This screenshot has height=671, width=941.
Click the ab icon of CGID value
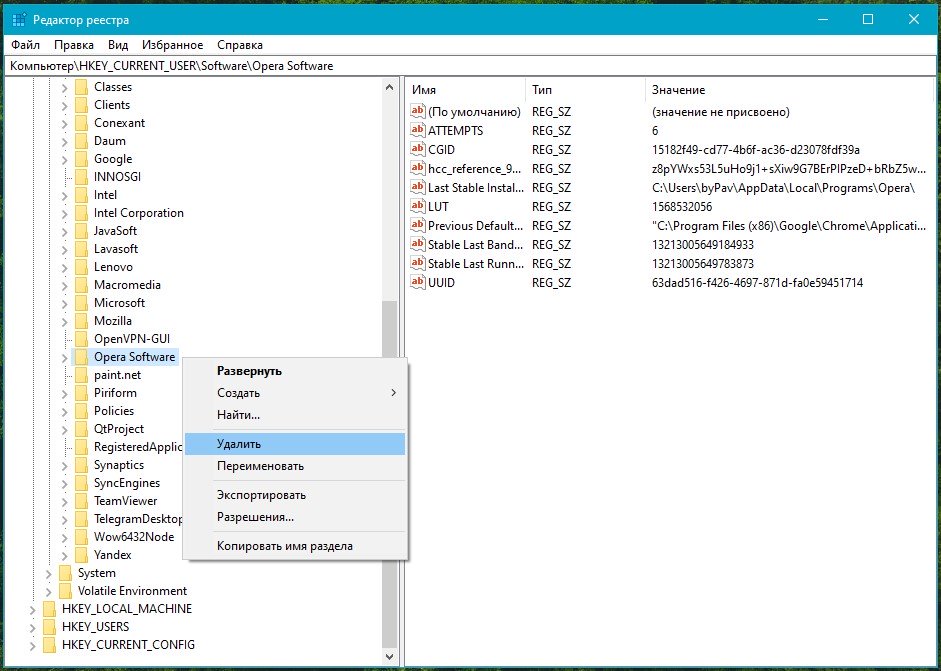click(418, 149)
